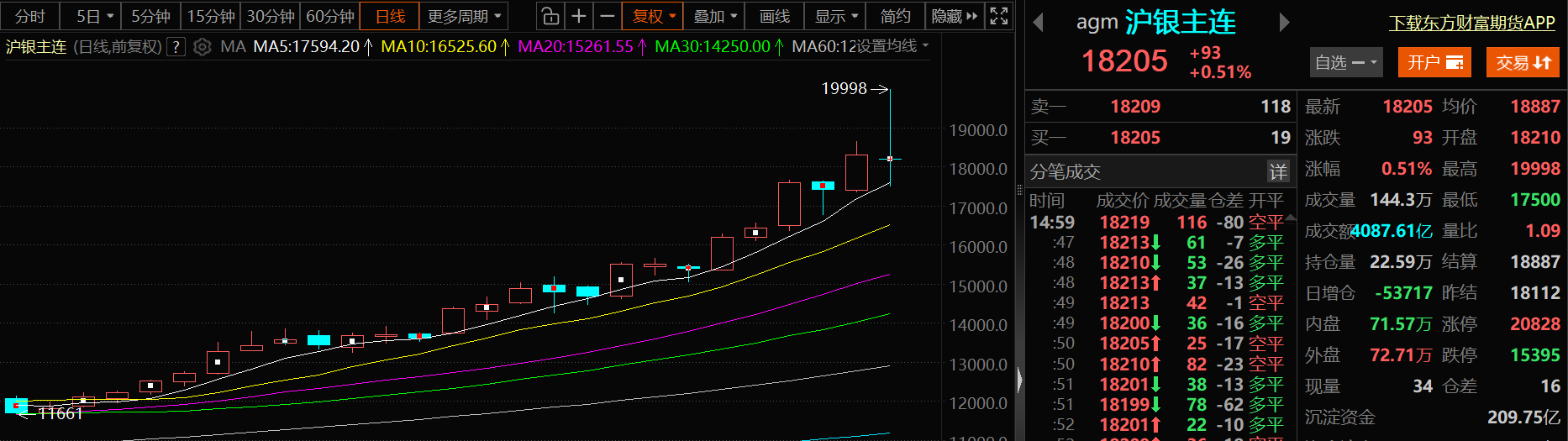This screenshot has height=441, width=1568.
Task: Go to next contract arrow
Action: (1283, 23)
